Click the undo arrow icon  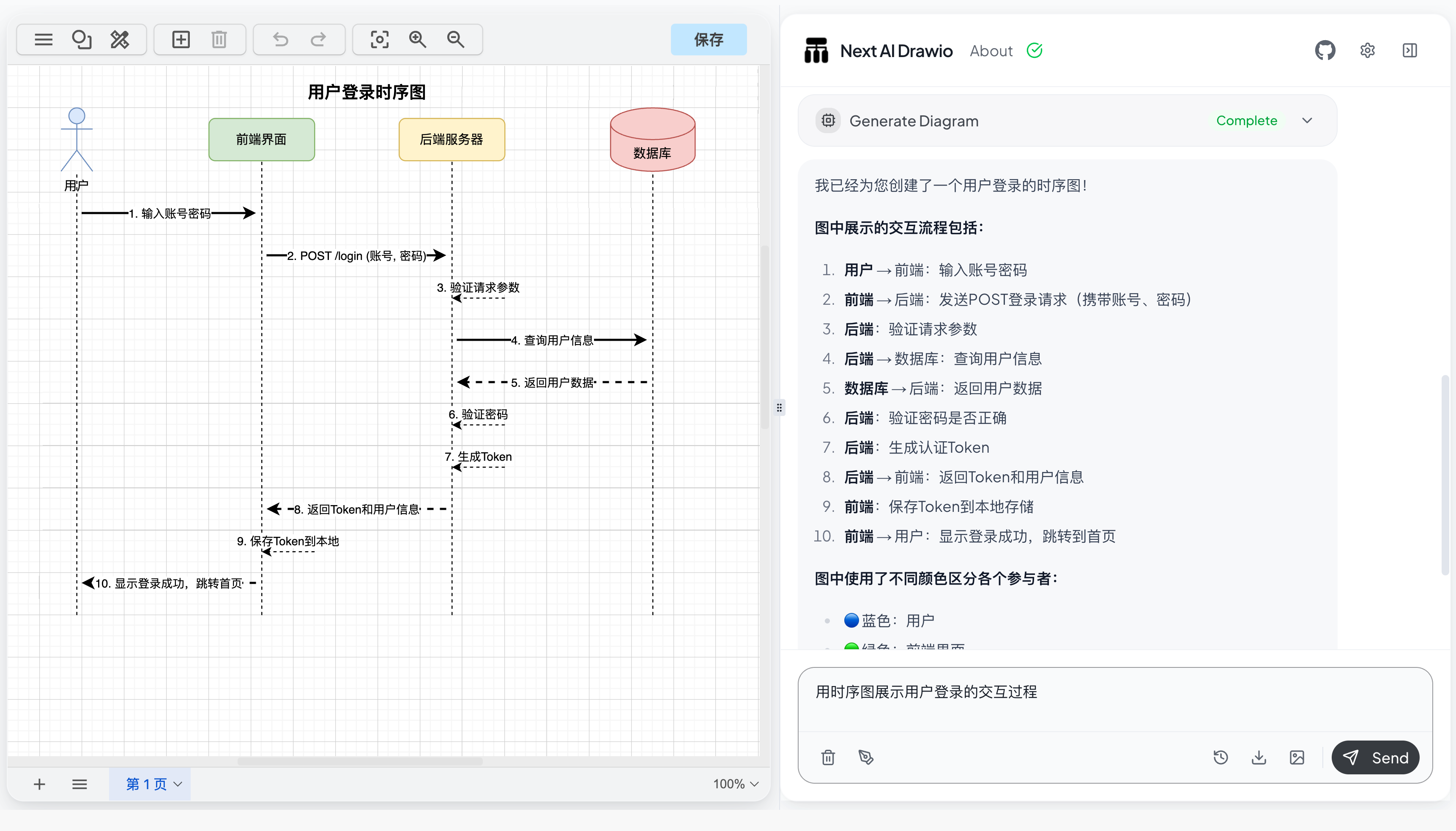(280, 39)
